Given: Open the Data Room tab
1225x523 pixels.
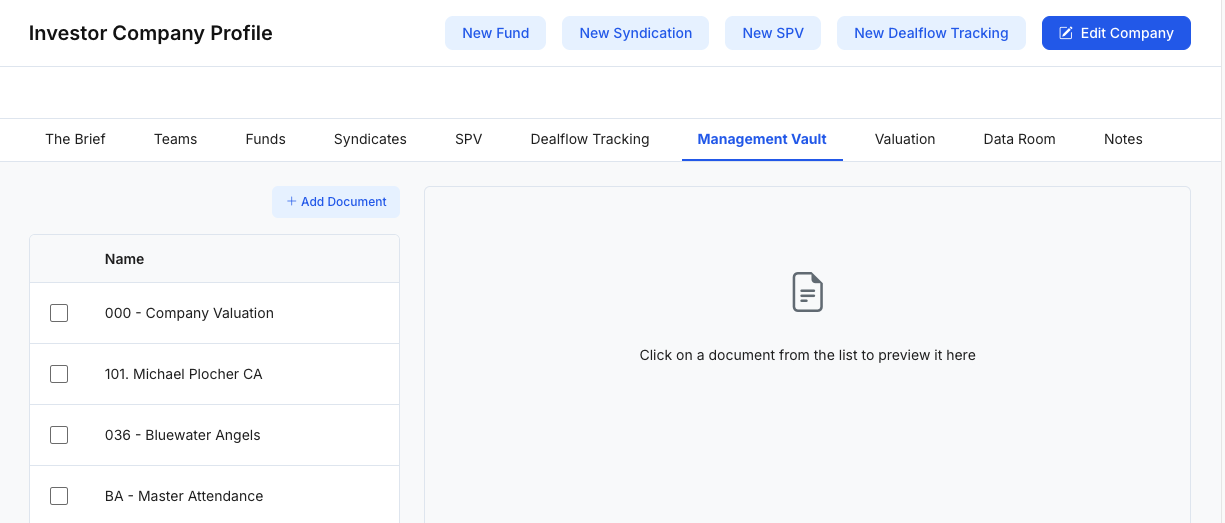Looking at the screenshot, I should pyautogui.click(x=1019, y=139).
